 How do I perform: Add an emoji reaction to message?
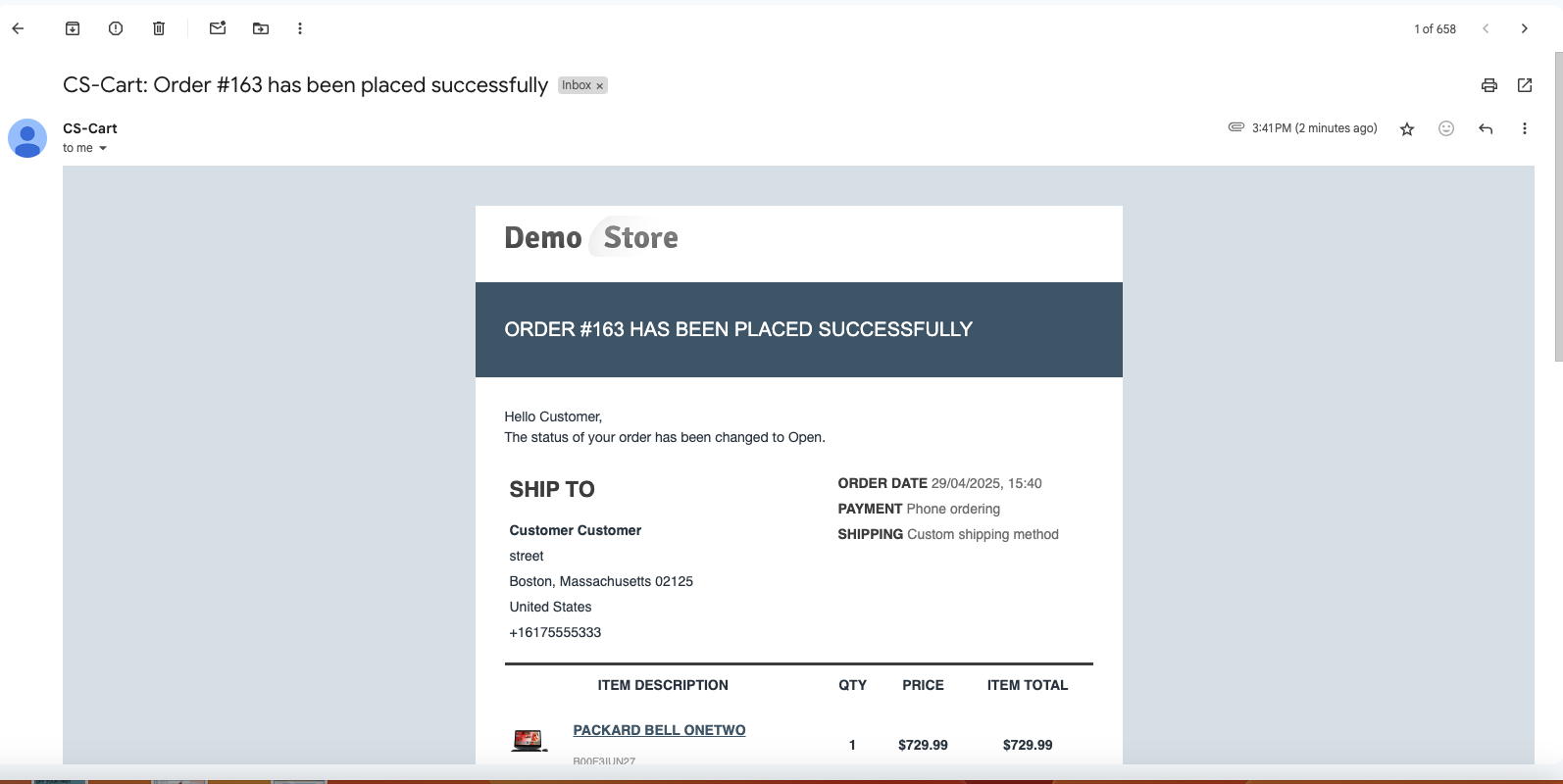point(1446,128)
